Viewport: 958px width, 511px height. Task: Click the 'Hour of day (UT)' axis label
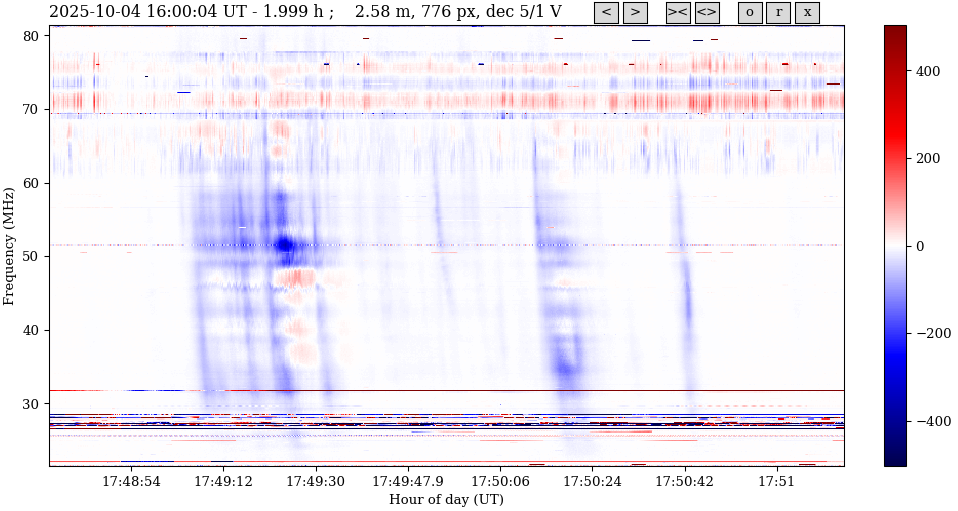tap(446, 500)
